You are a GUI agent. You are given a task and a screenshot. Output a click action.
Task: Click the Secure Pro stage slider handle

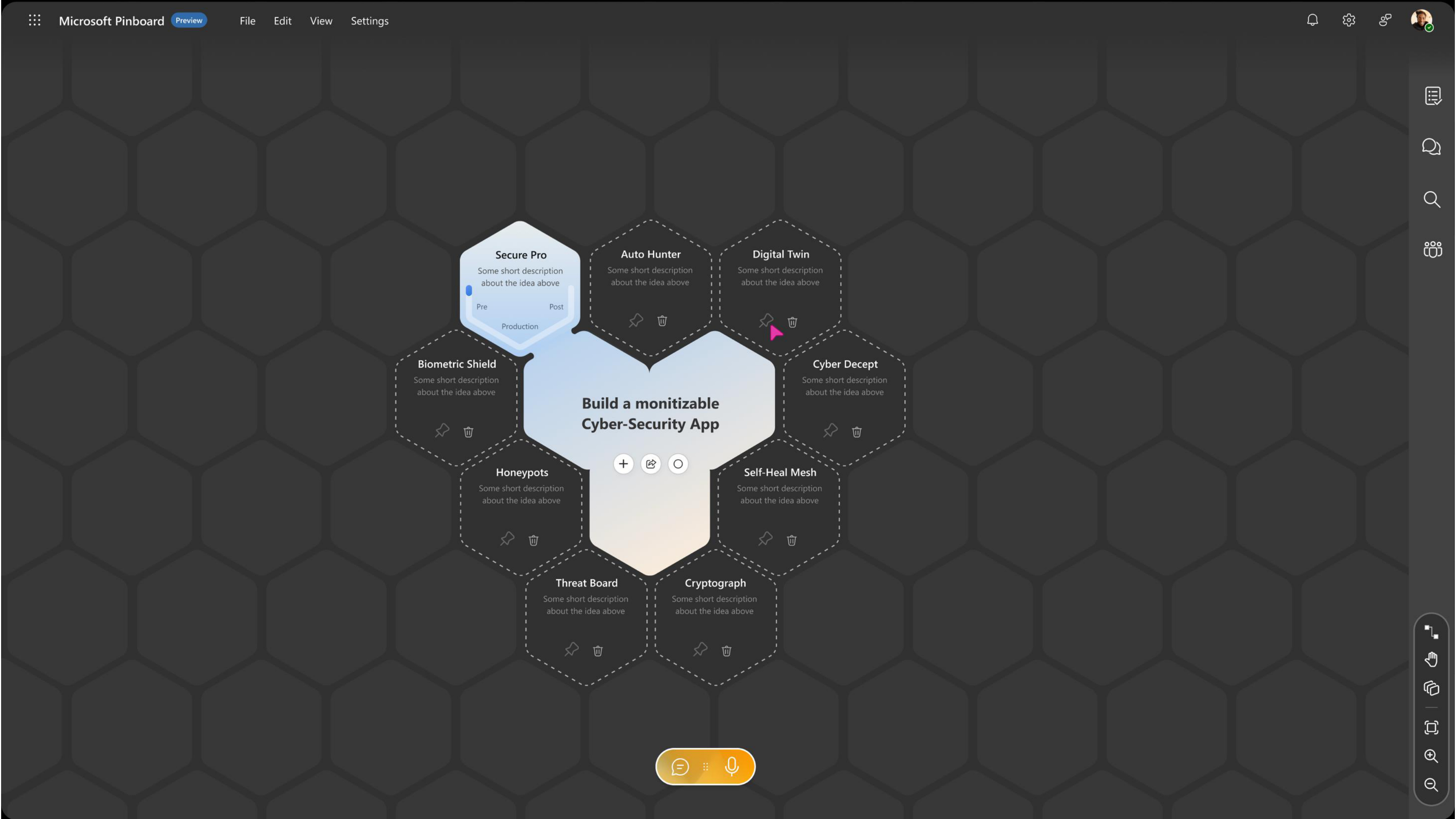[x=469, y=290]
